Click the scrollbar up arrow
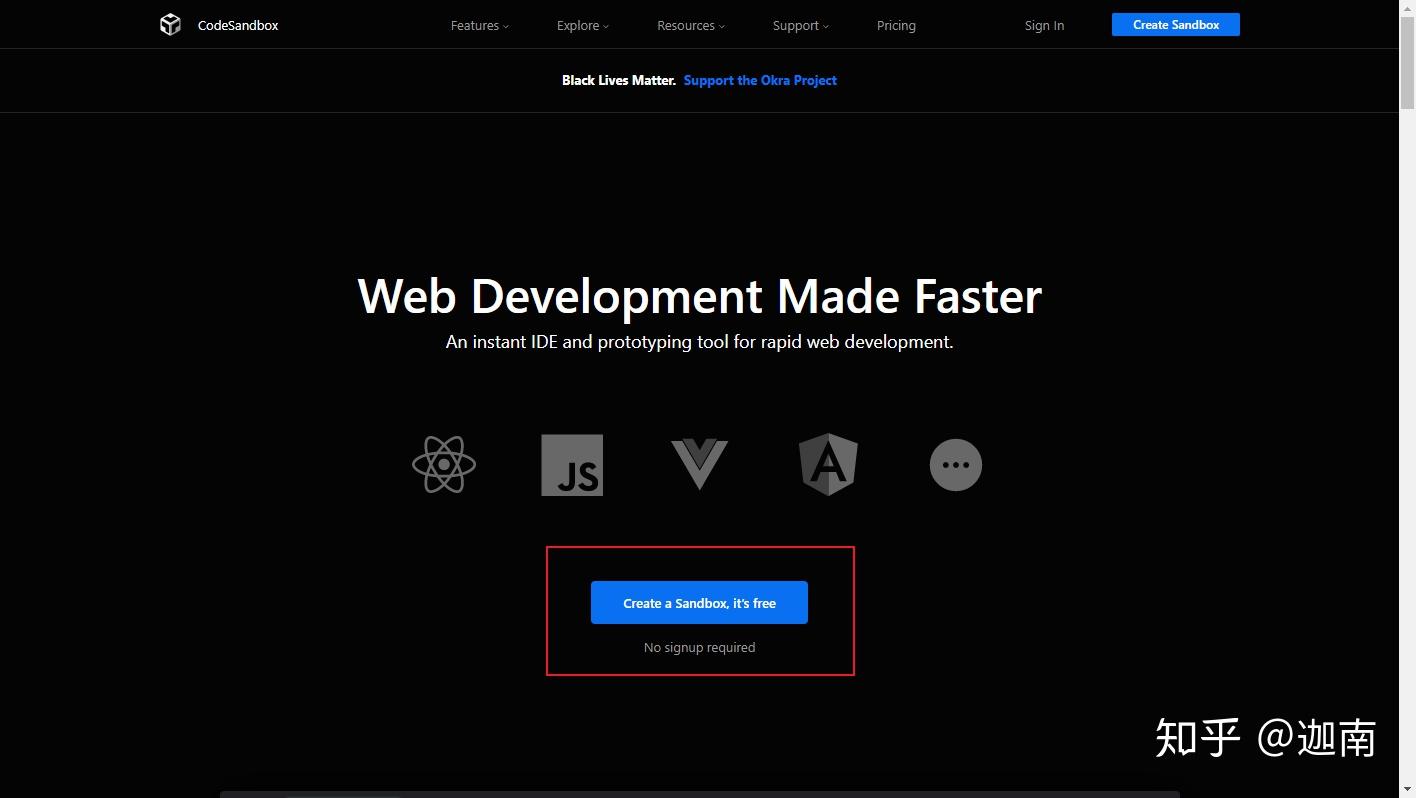The height and width of the screenshot is (798, 1416). pos(1407,8)
